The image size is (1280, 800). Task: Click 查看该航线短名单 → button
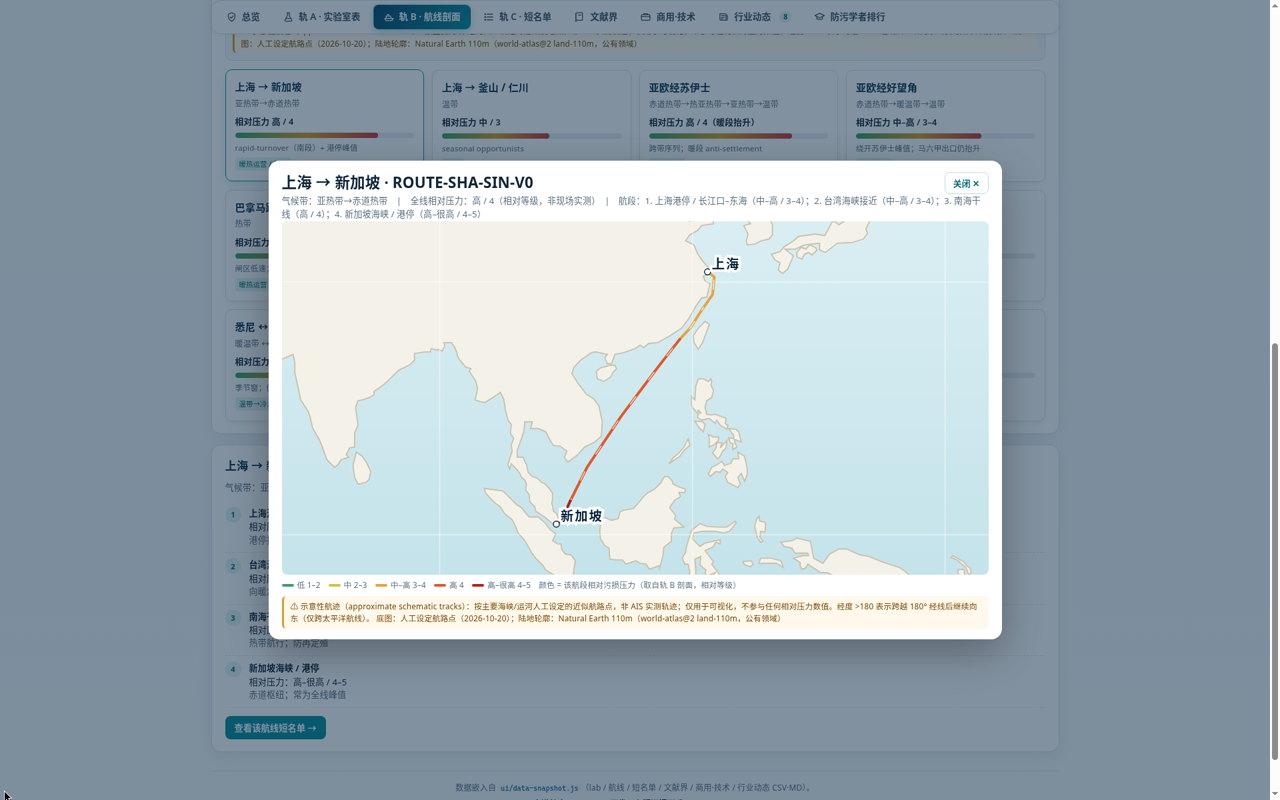[x=275, y=728]
